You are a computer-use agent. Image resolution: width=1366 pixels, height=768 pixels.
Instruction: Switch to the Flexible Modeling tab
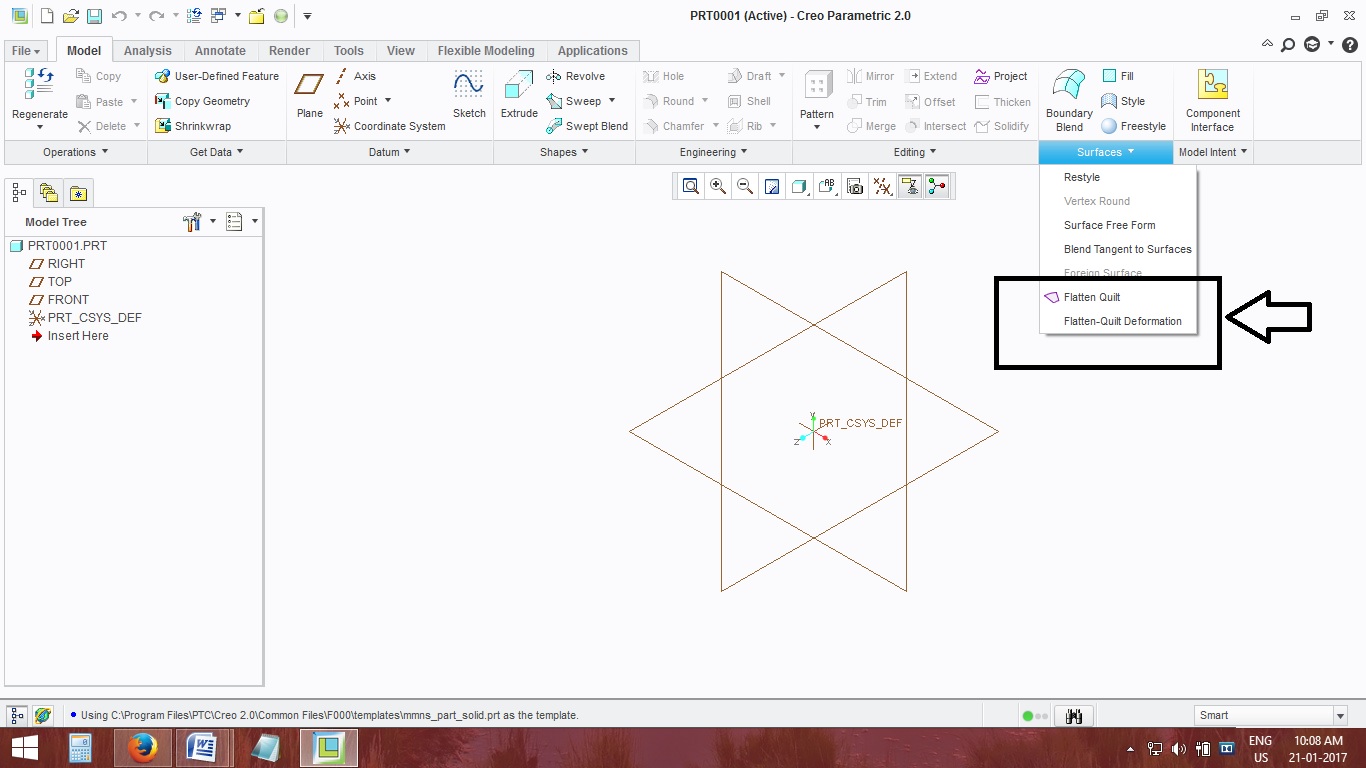(486, 51)
